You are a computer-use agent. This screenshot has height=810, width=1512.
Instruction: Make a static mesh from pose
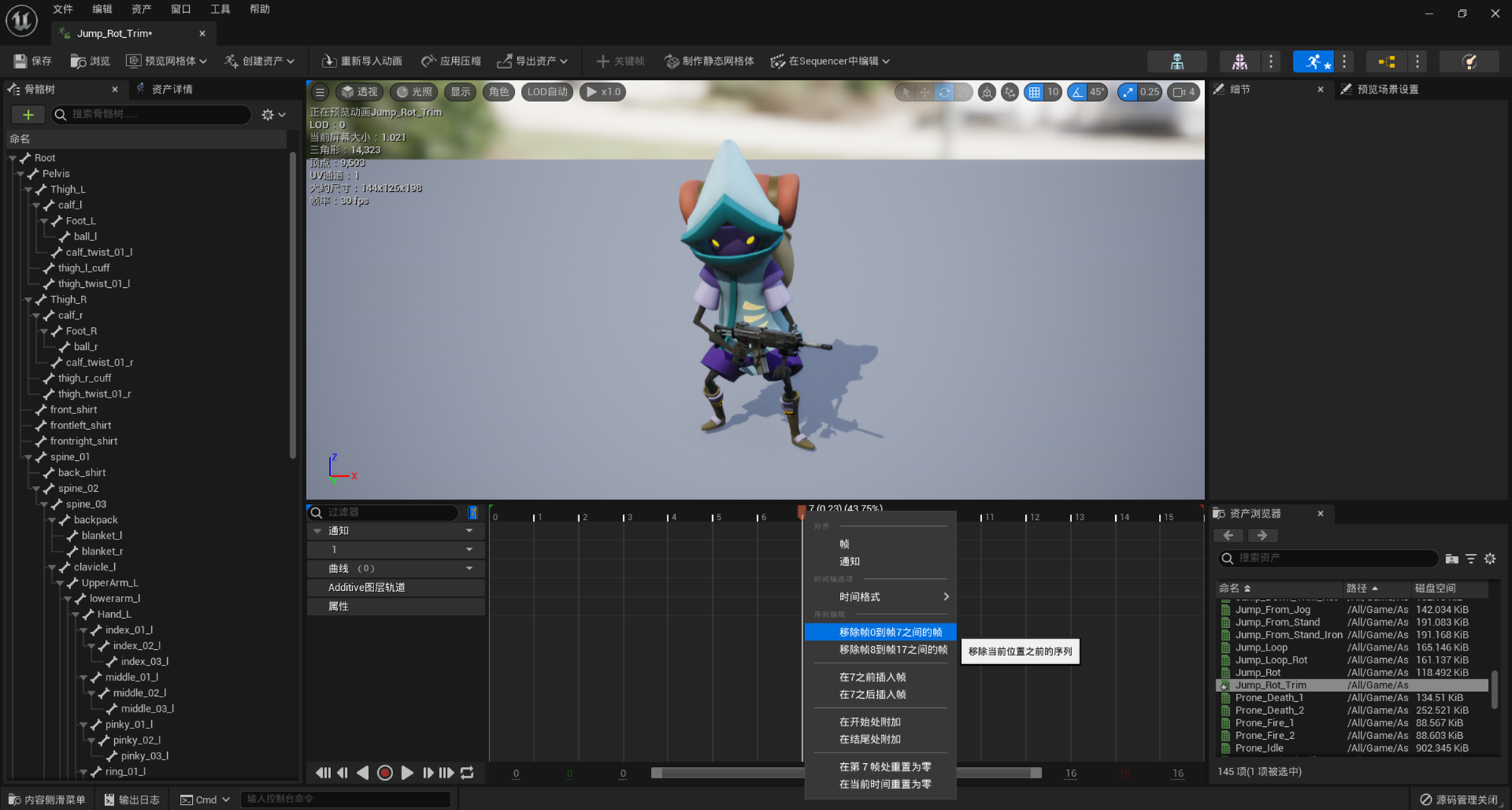click(x=709, y=61)
